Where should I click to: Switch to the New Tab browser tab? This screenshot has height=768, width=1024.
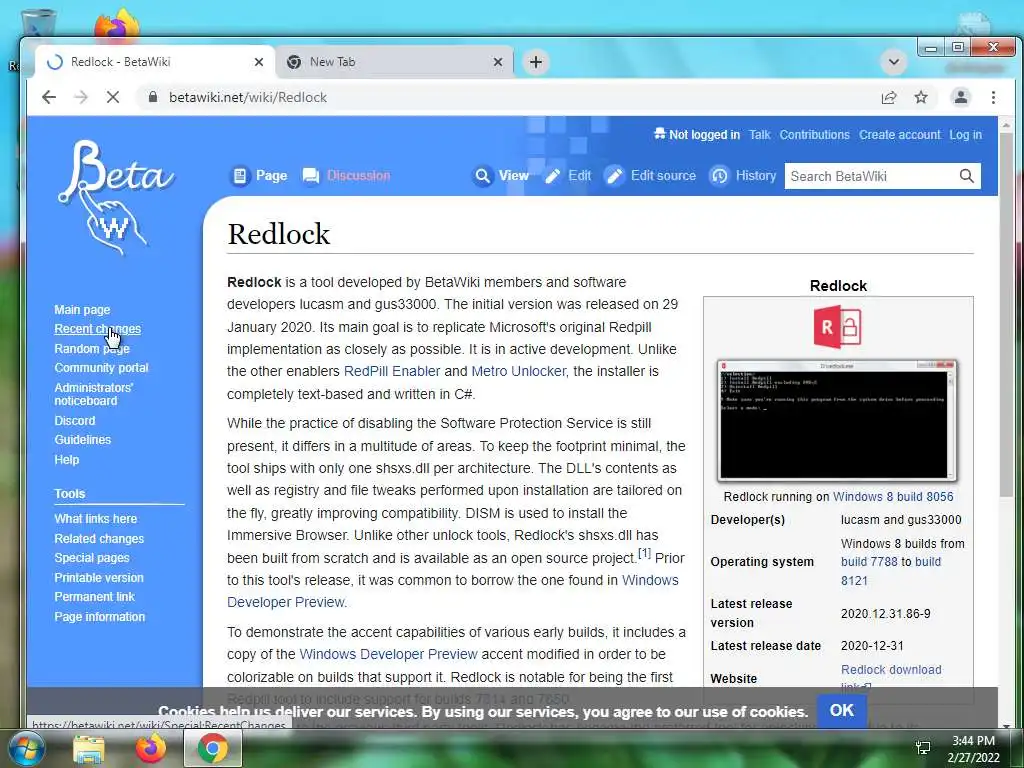tap(394, 62)
